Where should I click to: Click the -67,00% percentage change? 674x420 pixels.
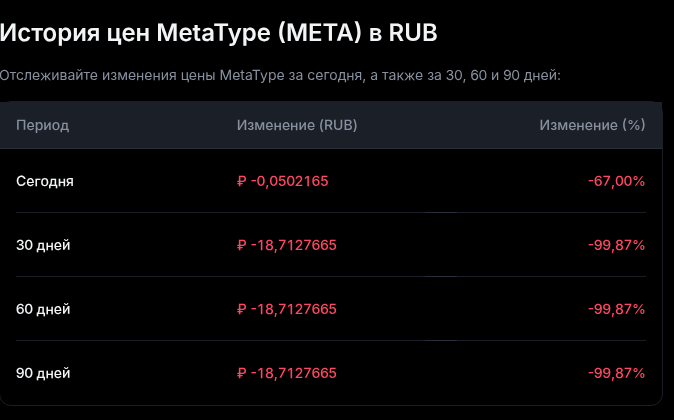click(x=616, y=181)
